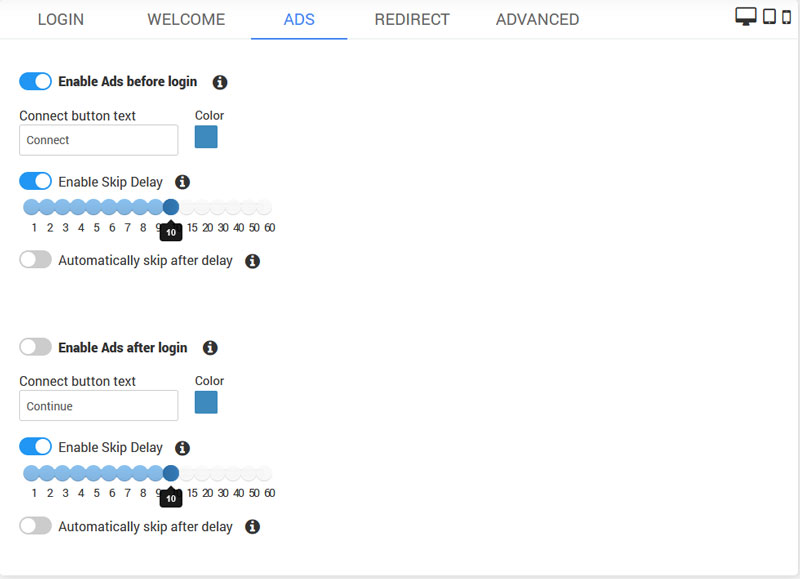Open the ADVANCED tab
800x579 pixels.
pos(537,20)
